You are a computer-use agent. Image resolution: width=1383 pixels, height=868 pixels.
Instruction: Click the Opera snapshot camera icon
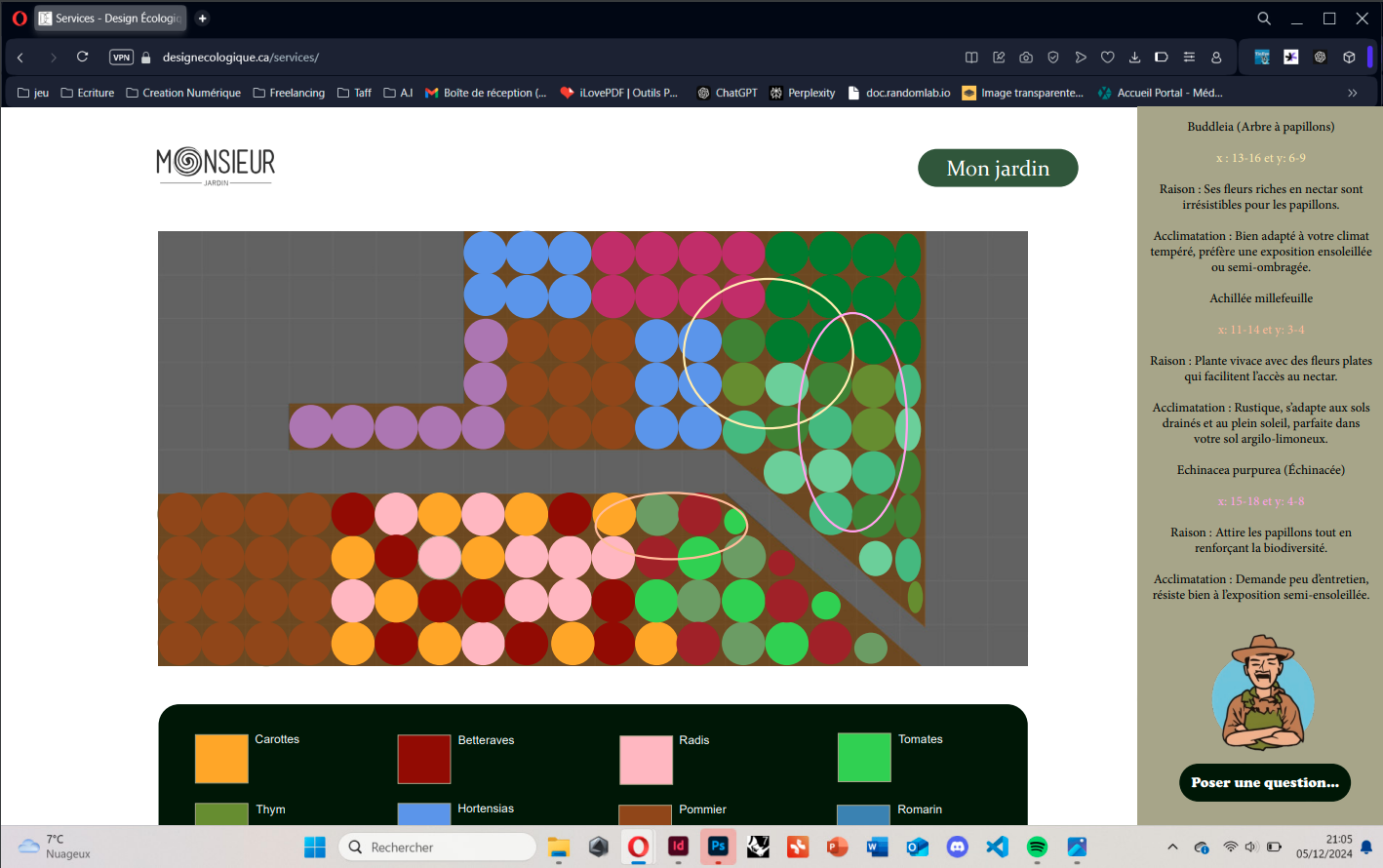(1026, 58)
